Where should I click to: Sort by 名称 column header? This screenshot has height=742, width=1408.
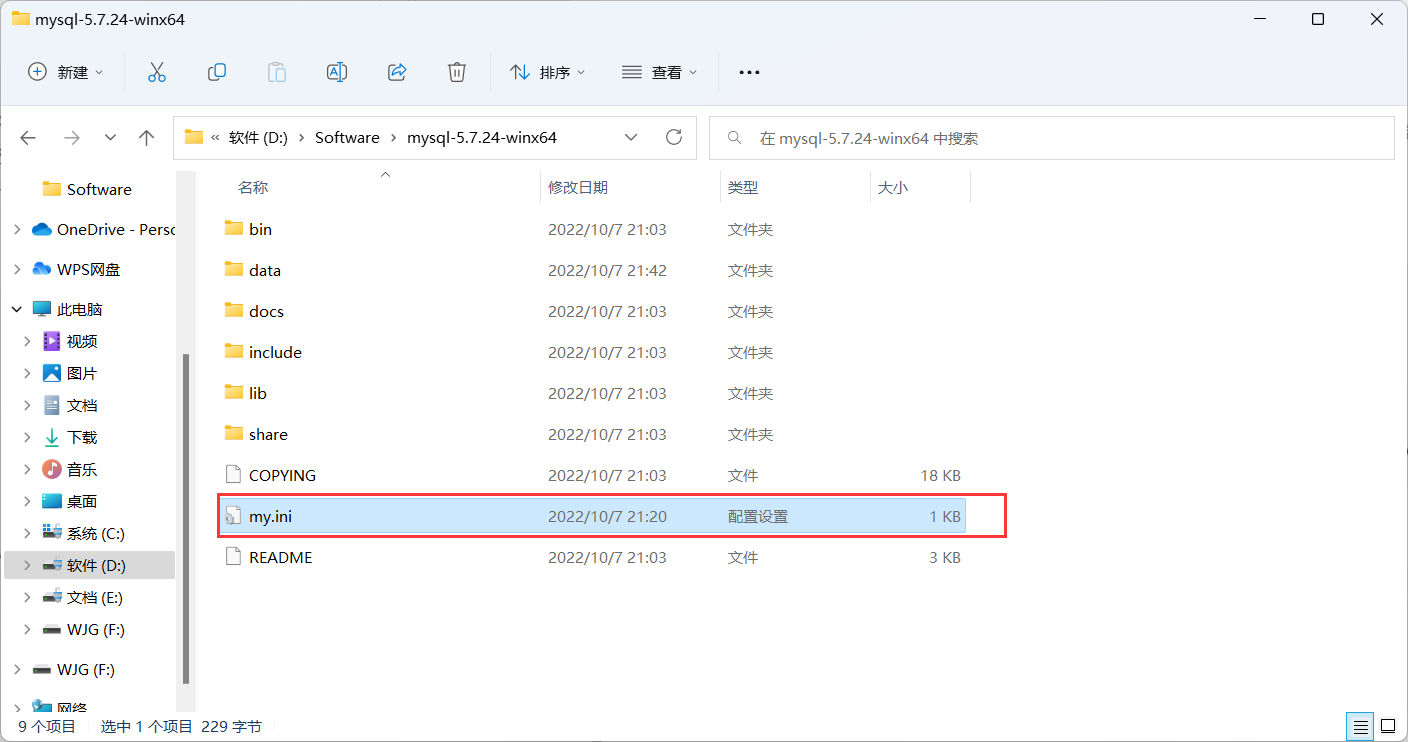pos(253,187)
